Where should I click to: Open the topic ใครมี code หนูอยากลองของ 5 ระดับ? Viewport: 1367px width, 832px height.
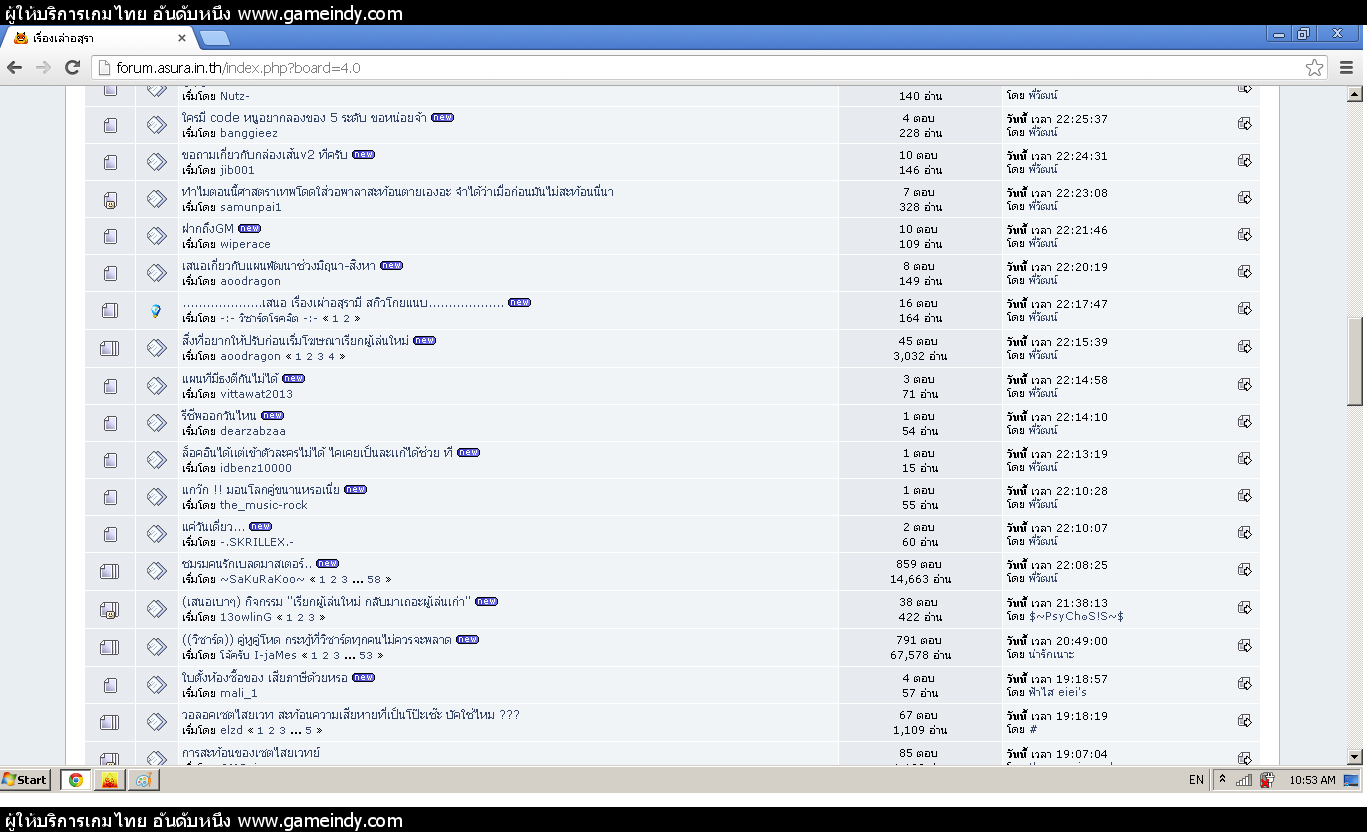tap(304, 118)
